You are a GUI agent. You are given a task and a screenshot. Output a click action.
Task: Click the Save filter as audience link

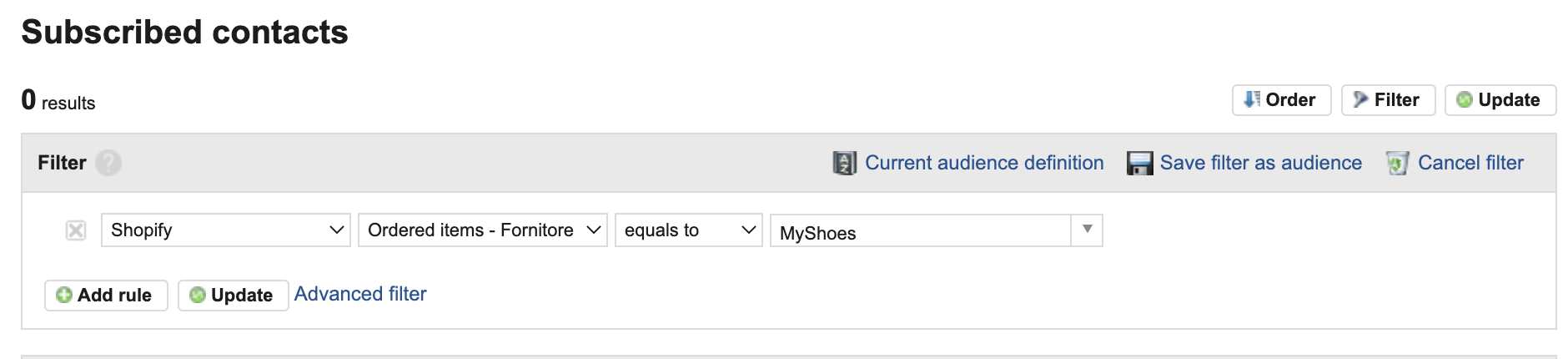1261,163
